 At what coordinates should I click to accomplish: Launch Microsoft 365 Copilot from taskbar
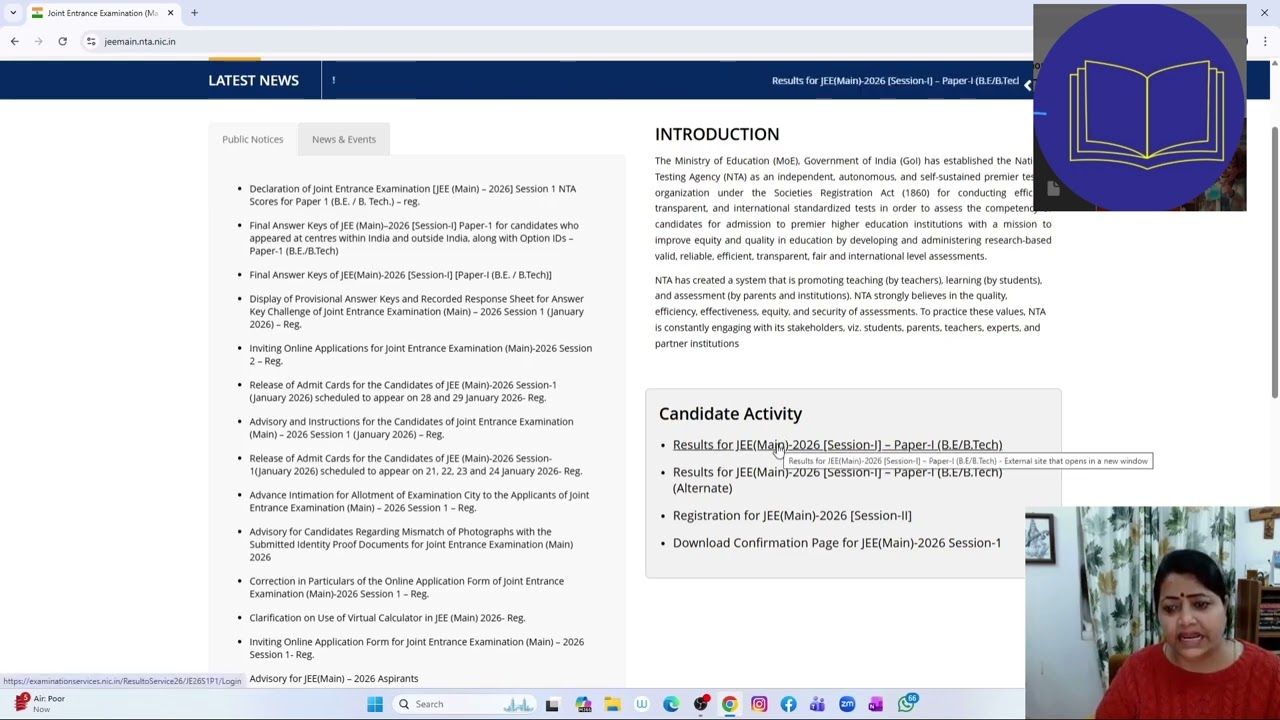point(583,704)
